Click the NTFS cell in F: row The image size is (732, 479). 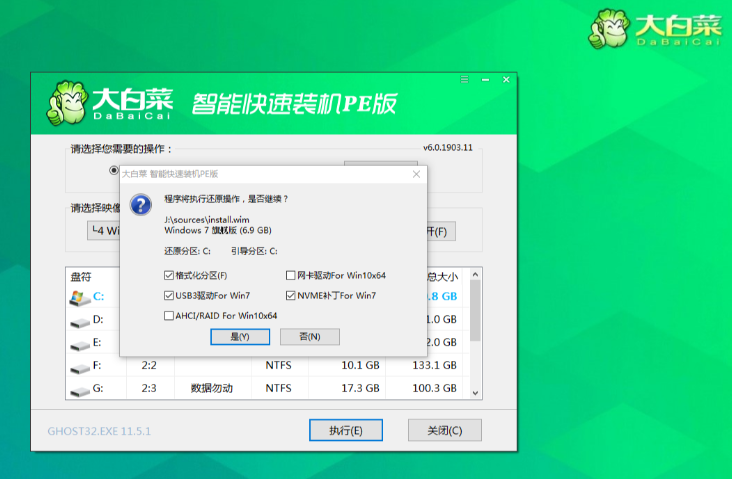pos(279,365)
